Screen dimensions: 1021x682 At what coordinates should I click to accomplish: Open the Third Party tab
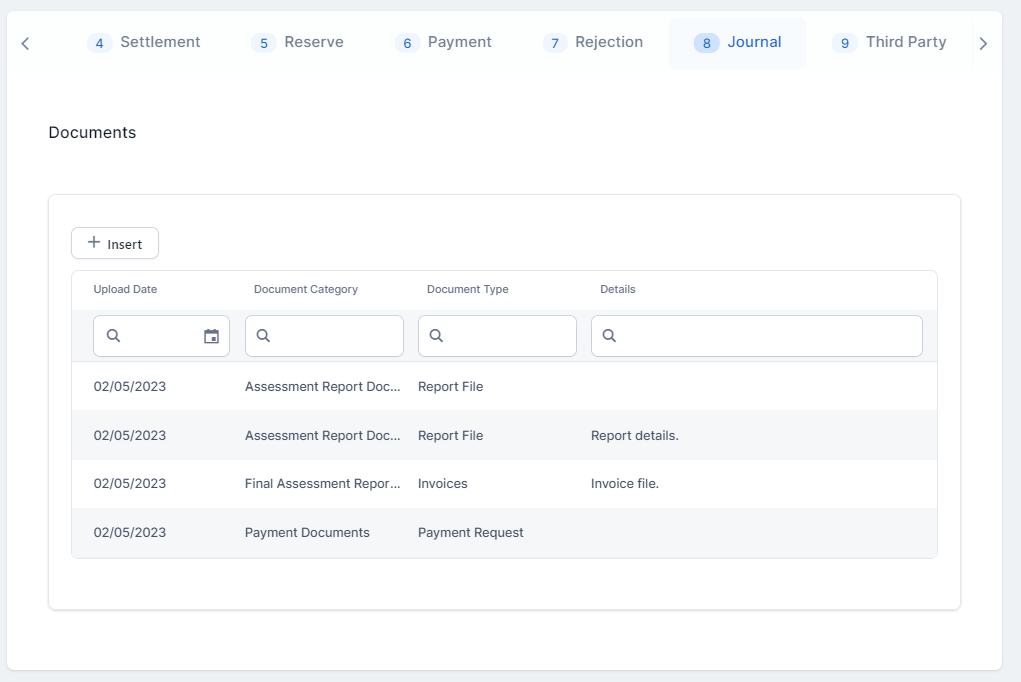tap(889, 43)
